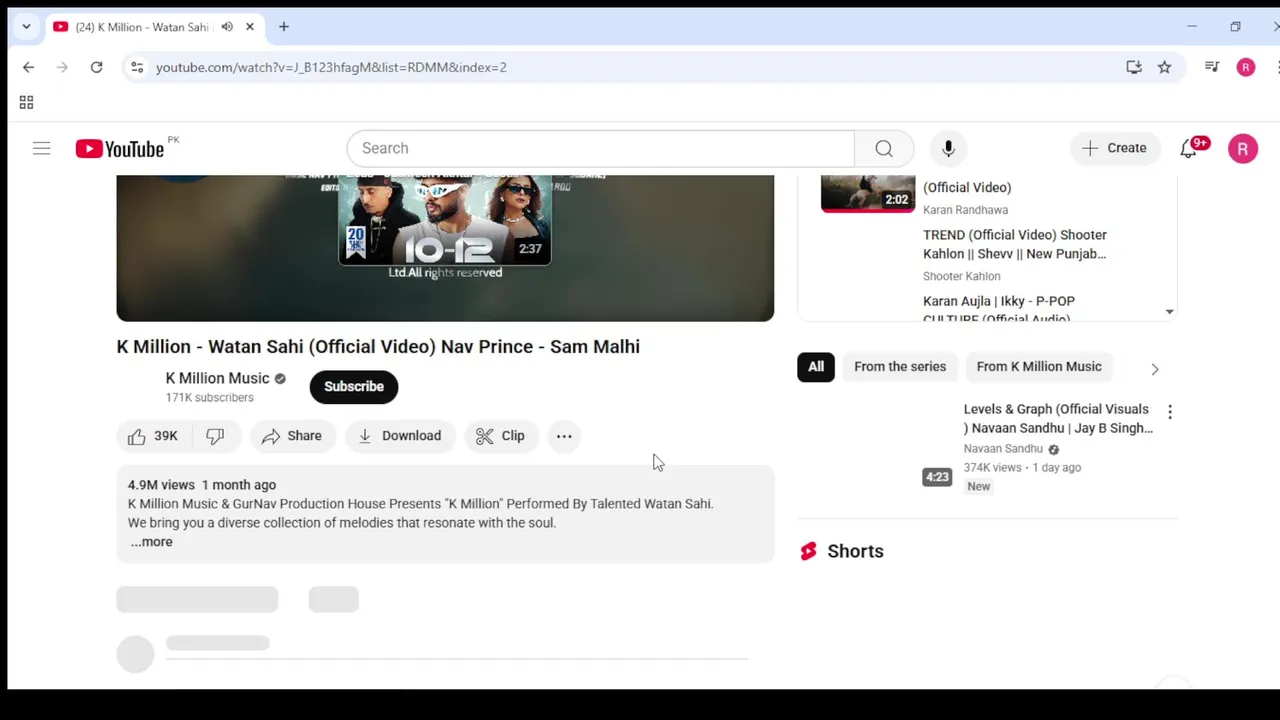Share this video
Viewport: 1280px width, 720px height.
click(292, 436)
